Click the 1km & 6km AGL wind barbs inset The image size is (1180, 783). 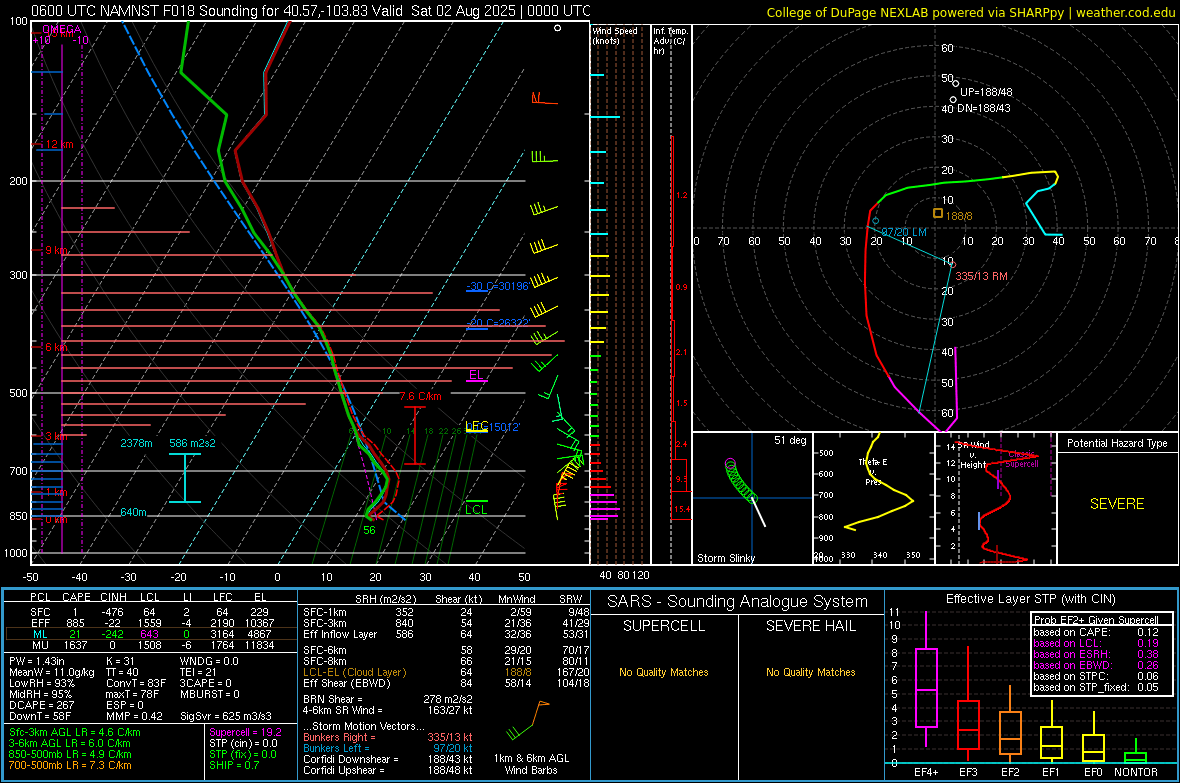pos(531,721)
